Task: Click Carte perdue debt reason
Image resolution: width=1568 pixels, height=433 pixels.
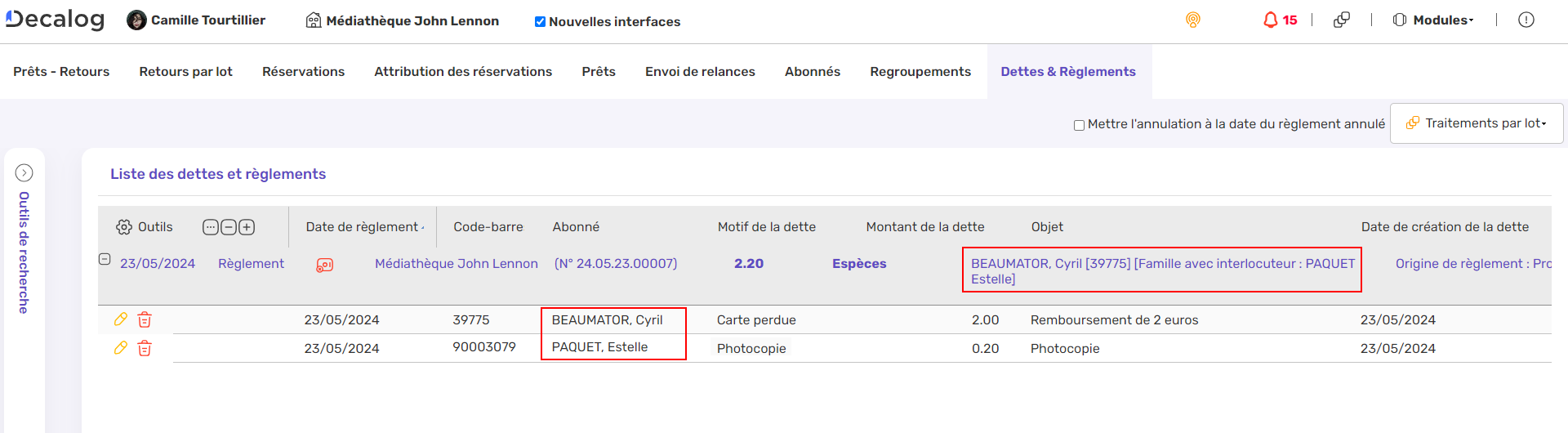Action: click(x=756, y=320)
